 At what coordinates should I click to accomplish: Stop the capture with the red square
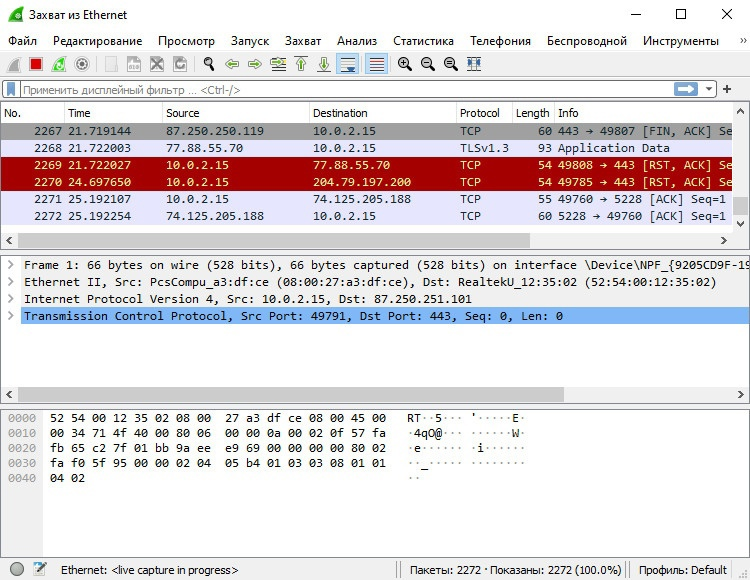tap(36, 64)
